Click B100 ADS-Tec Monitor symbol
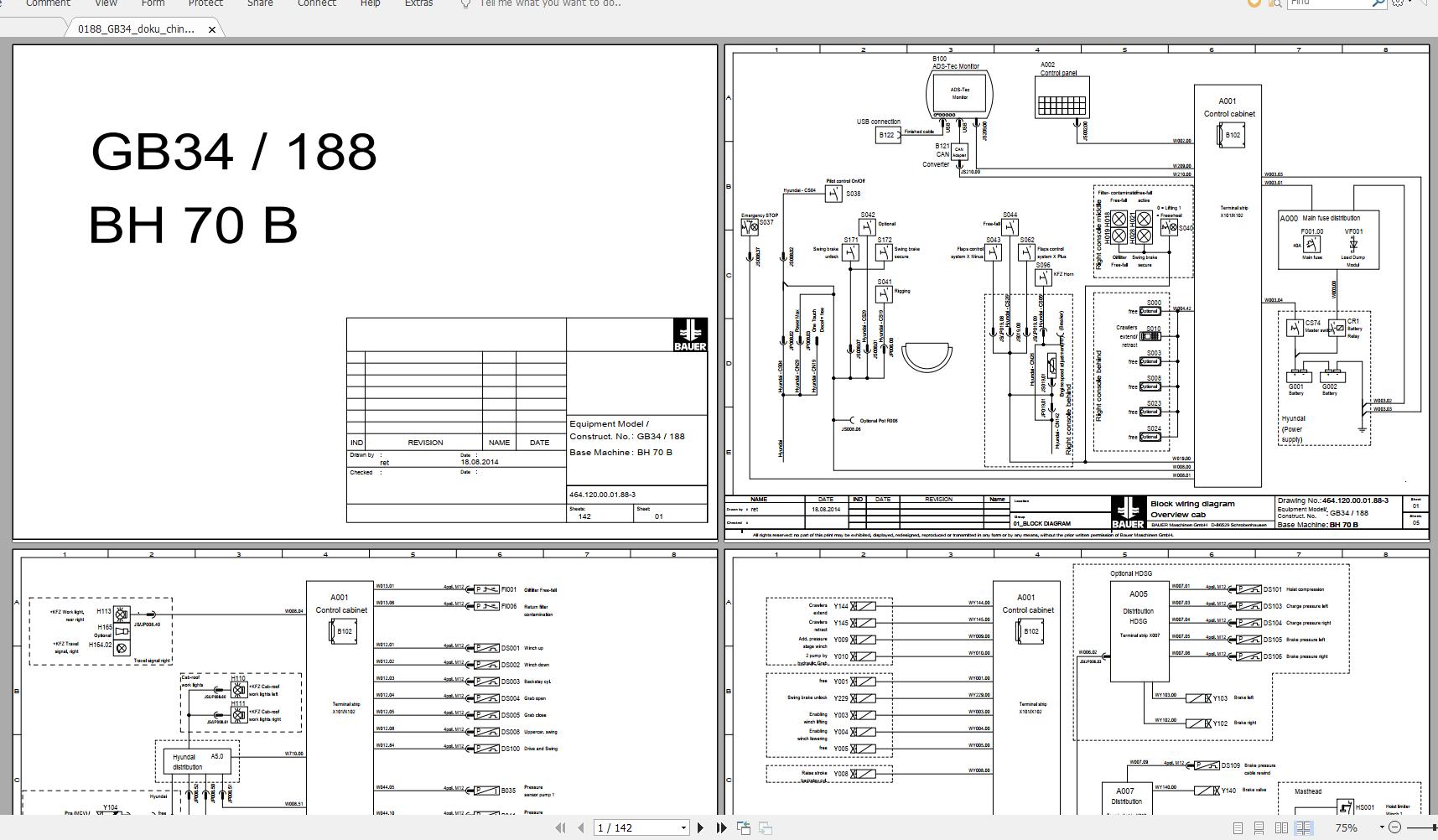 coord(959,93)
